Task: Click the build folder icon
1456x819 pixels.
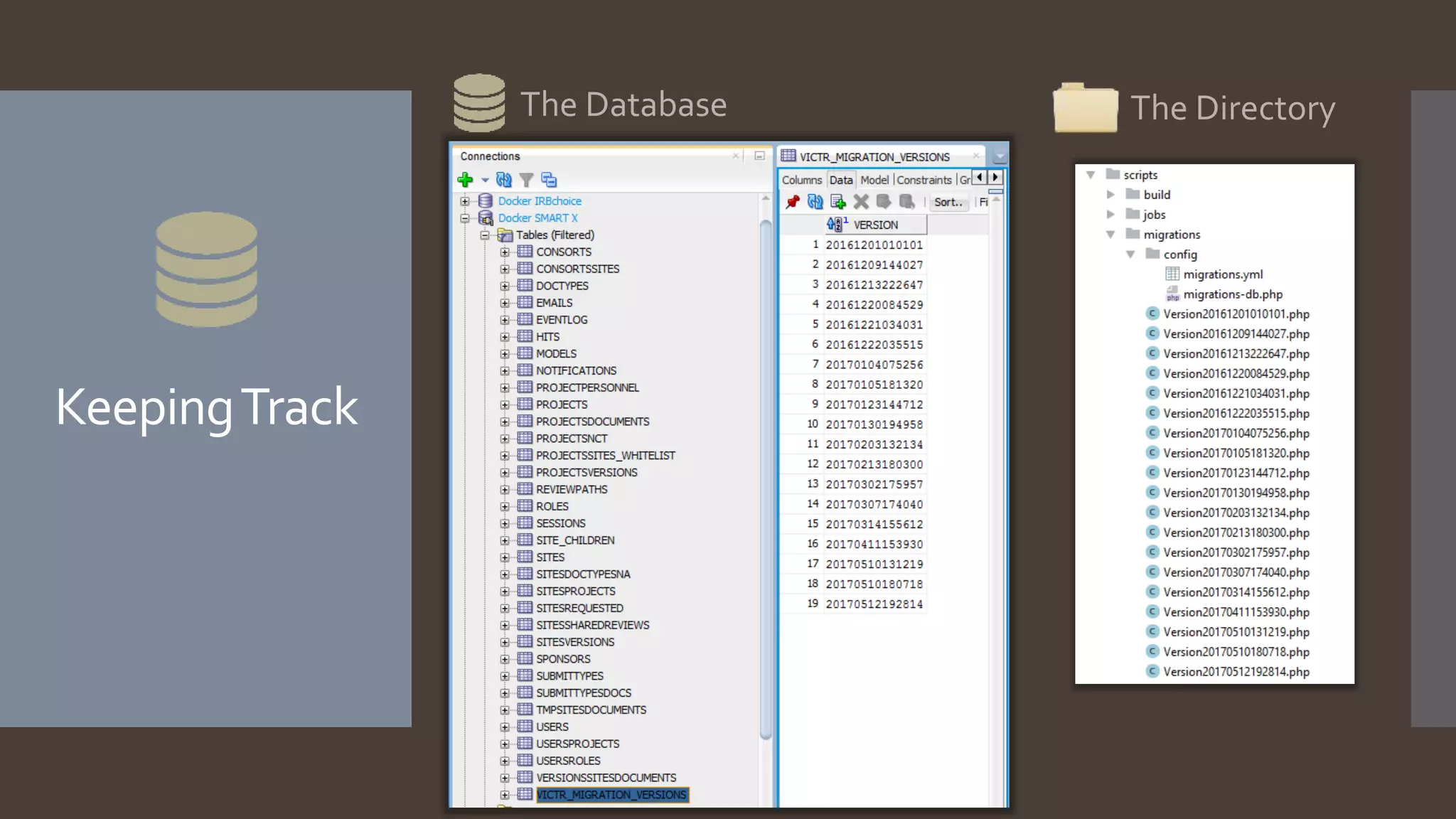Action: point(1133,194)
